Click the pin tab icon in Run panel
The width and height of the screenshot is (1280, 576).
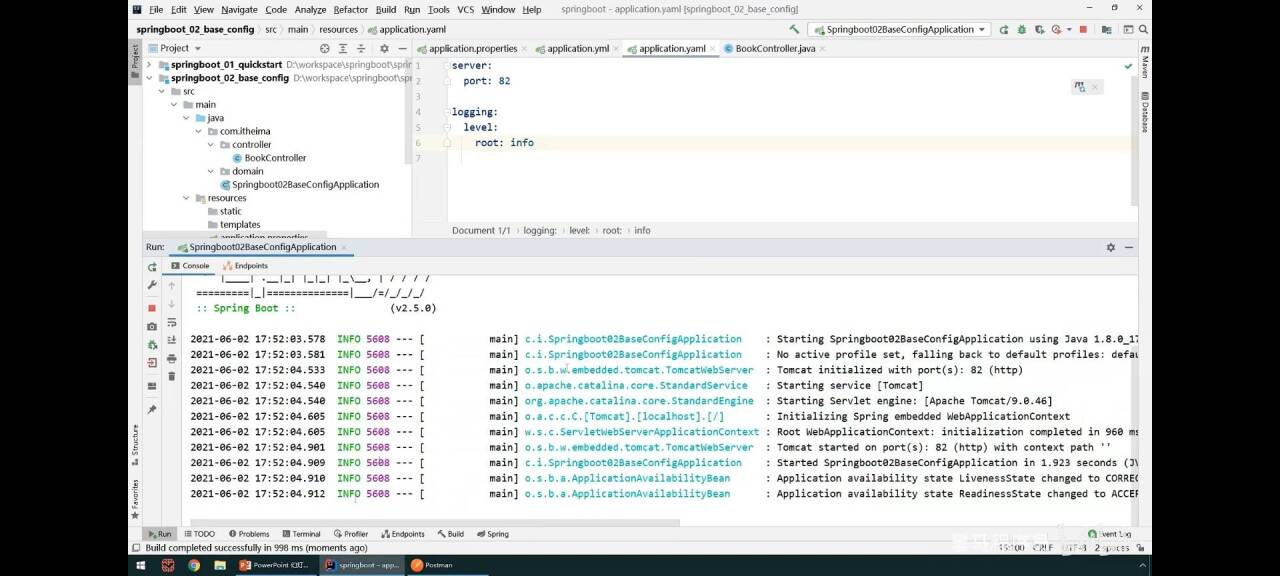click(x=152, y=410)
